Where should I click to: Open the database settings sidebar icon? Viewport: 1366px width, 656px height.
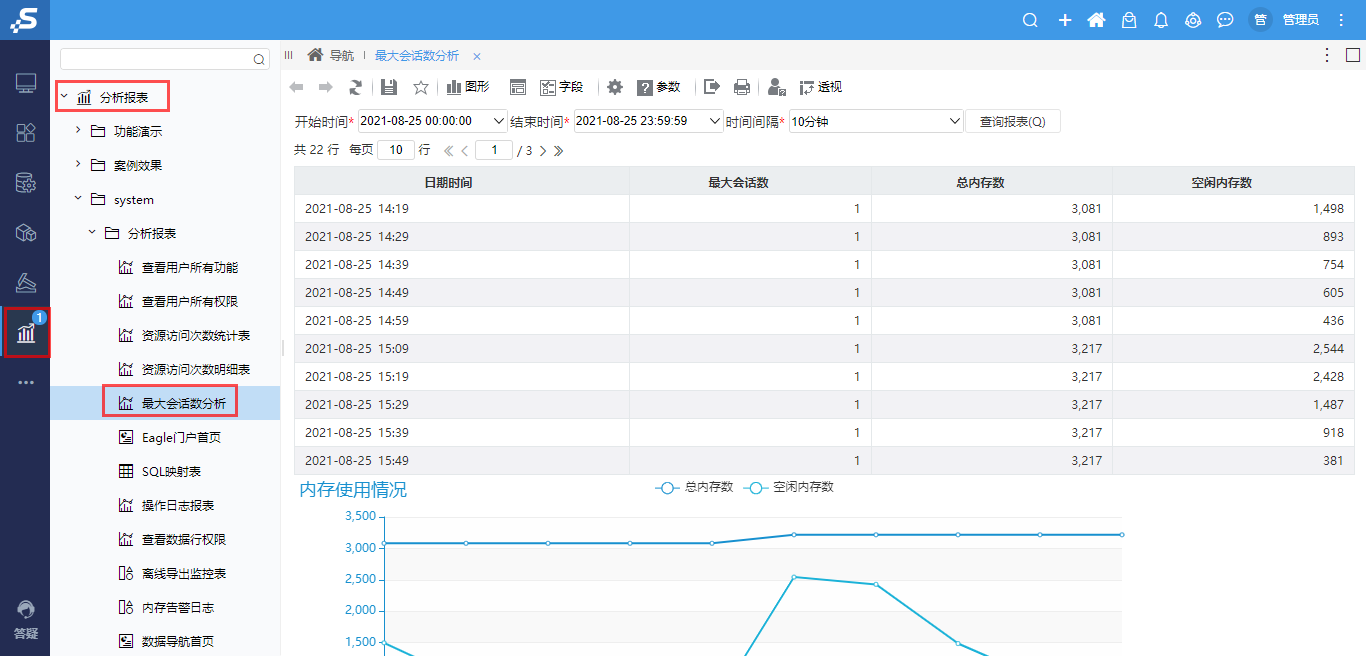(x=26, y=183)
